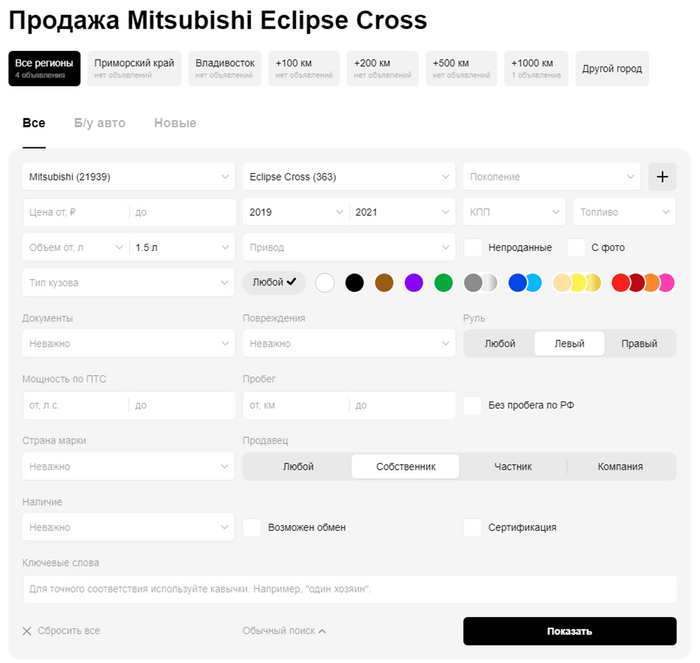The width and height of the screenshot is (700, 663).
Task: Click the price до input field
Action: (182, 212)
